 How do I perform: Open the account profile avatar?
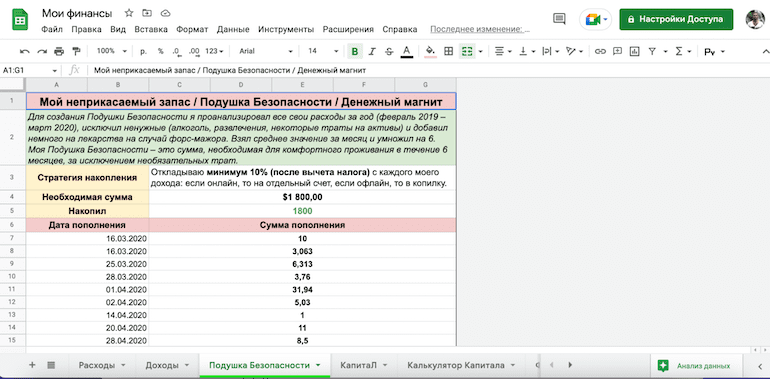click(x=755, y=19)
